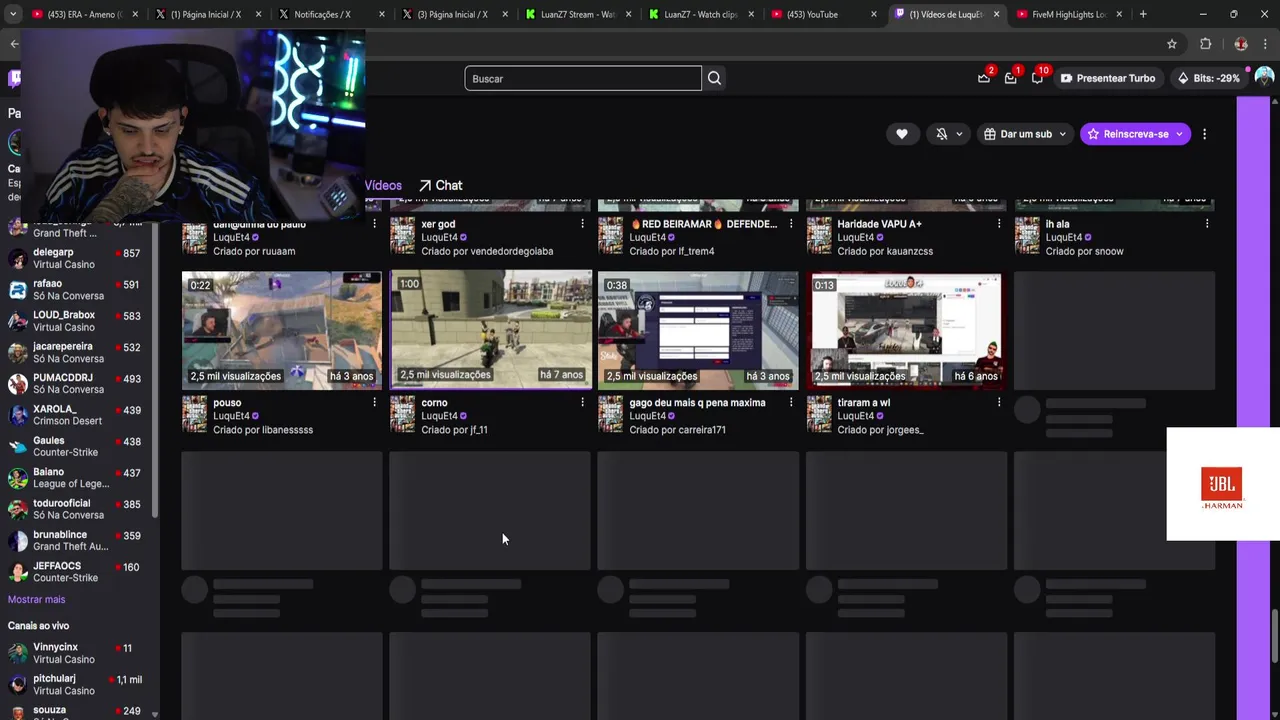1280x720 pixels.
Task: Open Gaules Counter-Strike channel in sidebar
Action: [78, 446]
